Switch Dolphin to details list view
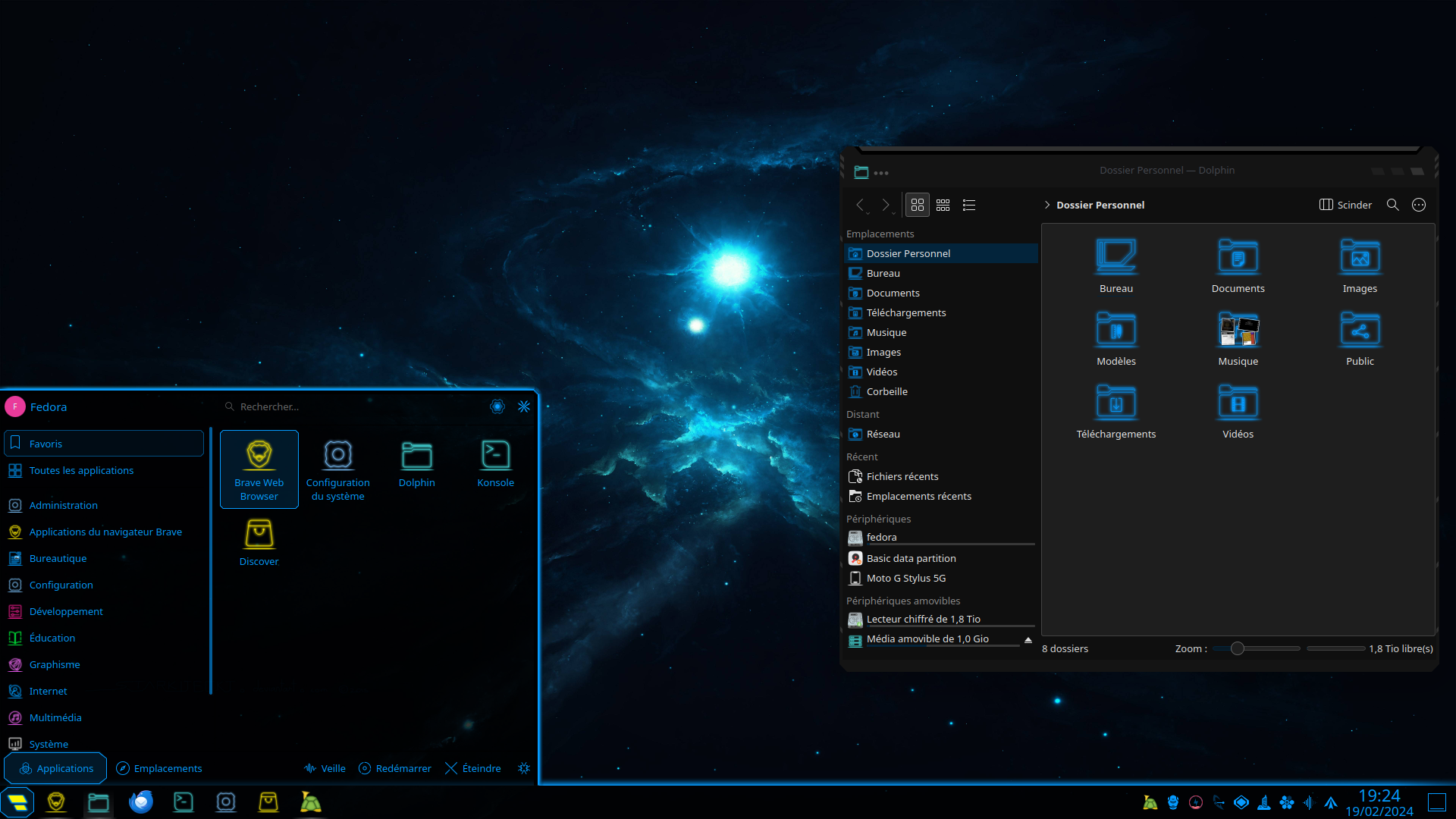This screenshot has width=1456, height=819. [x=968, y=205]
